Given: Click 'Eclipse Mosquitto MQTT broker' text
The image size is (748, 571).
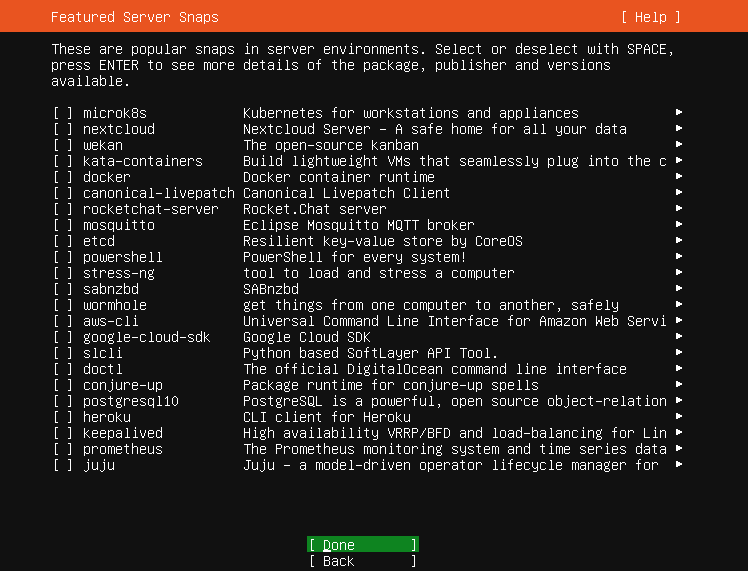Looking at the screenshot, I should coord(359,225).
